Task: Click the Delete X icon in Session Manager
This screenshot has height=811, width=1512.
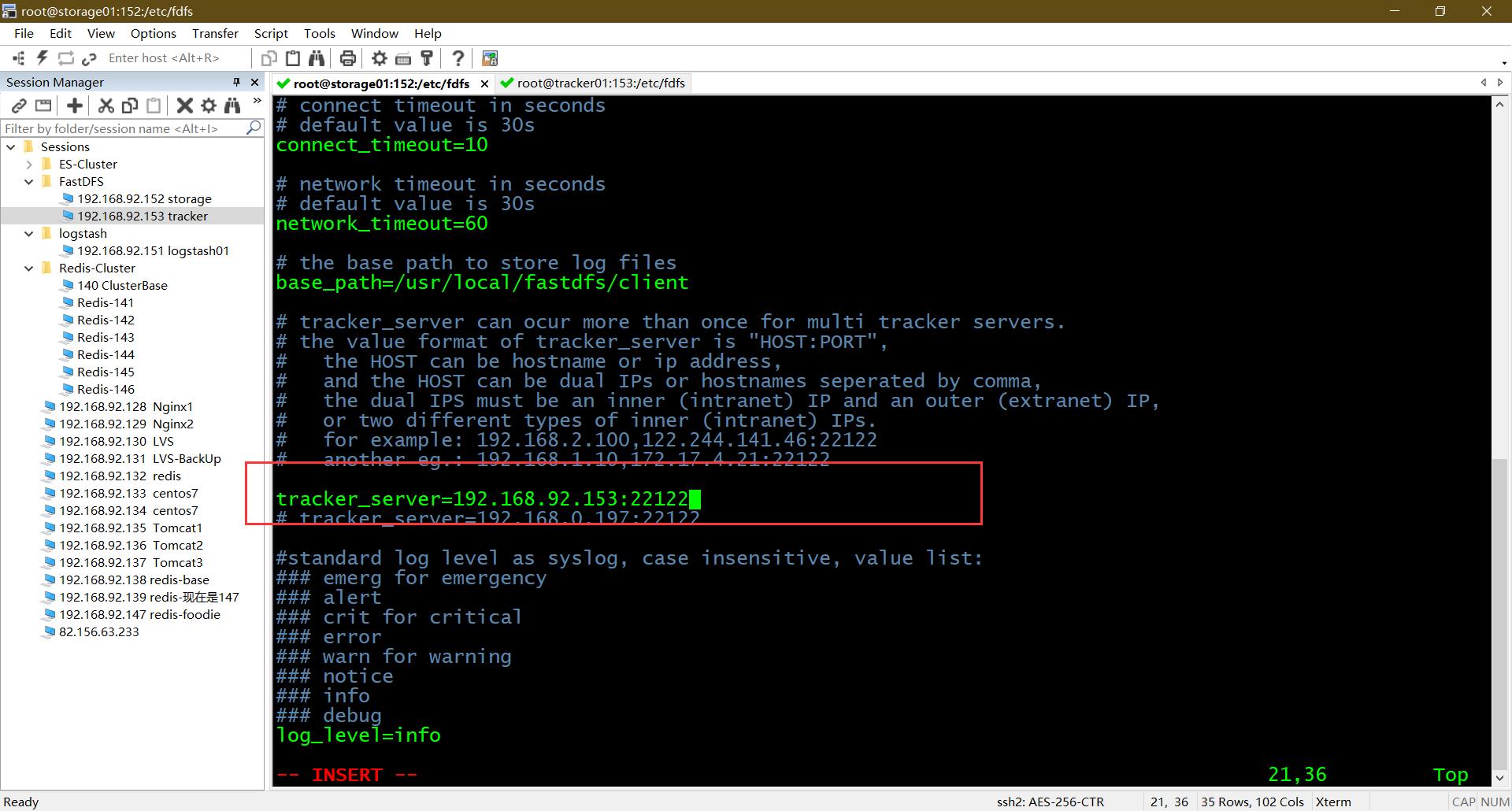Action: click(x=185, y=106)
